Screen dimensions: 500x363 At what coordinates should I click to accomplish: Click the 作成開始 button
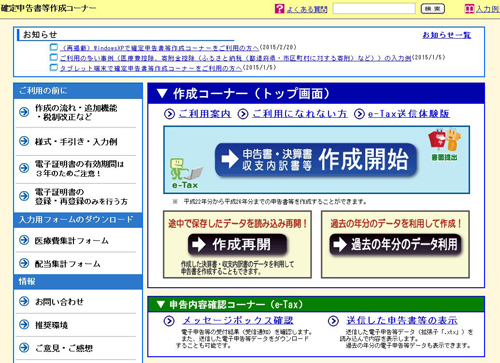[x=316, y=160]
